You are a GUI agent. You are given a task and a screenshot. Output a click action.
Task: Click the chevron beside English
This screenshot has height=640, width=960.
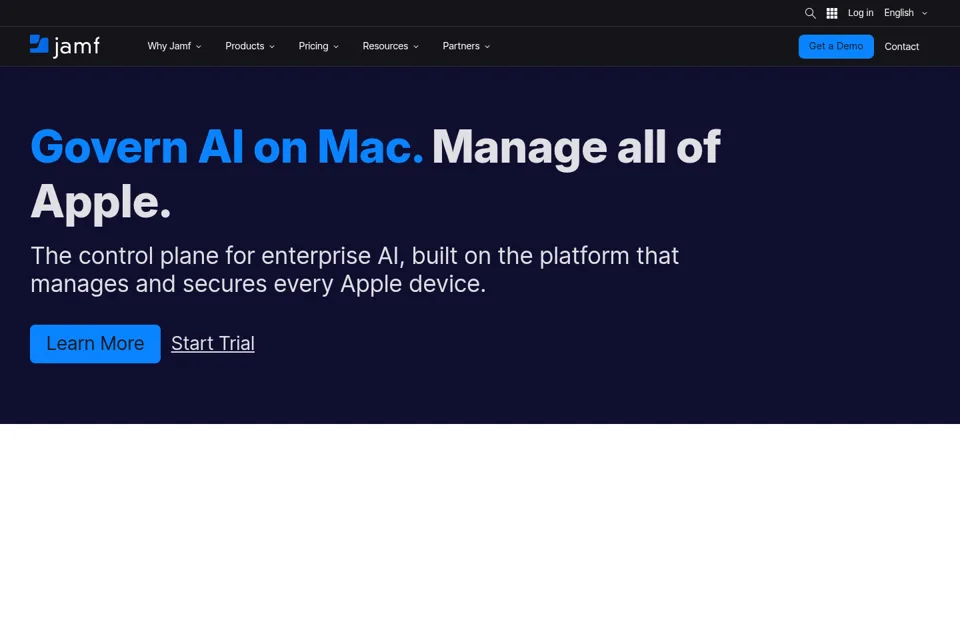tap(924, 13)
